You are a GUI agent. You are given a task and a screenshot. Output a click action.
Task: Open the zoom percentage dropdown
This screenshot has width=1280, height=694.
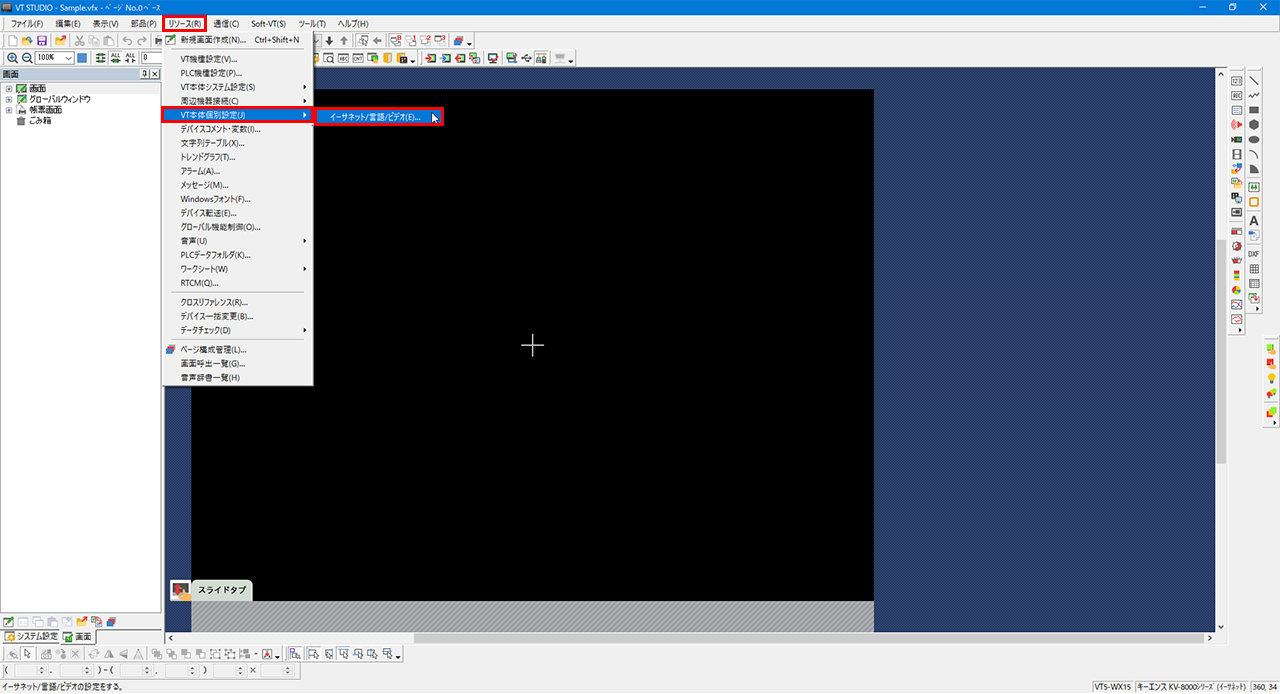click(68, 58)
